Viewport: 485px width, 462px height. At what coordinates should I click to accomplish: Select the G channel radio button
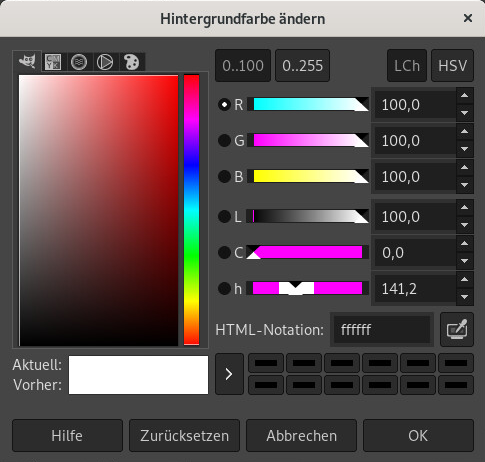point(224,140)
